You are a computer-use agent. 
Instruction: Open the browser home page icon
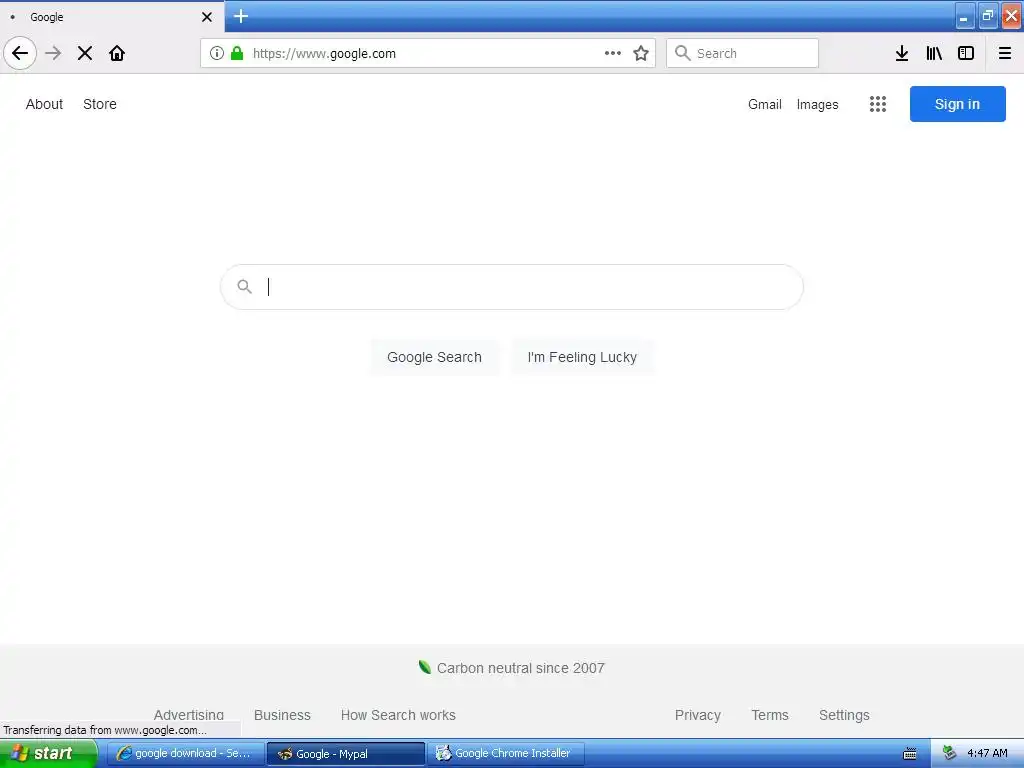click(117, 53)
